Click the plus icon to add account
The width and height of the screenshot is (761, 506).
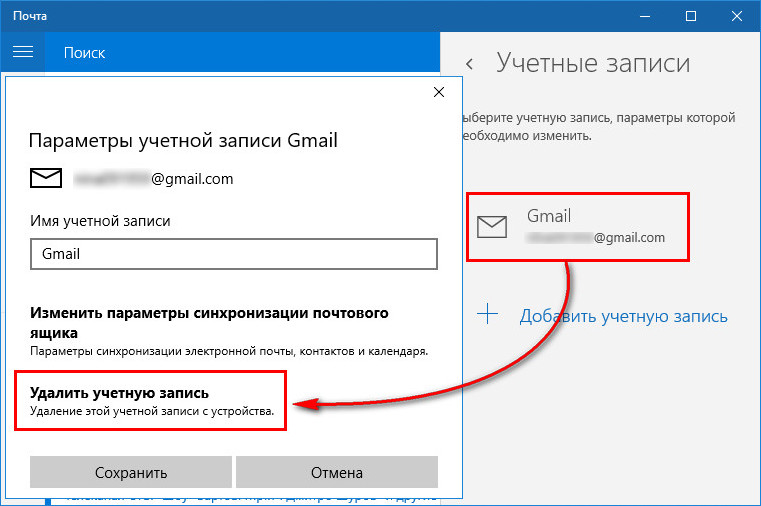click(x=487, y=314)
